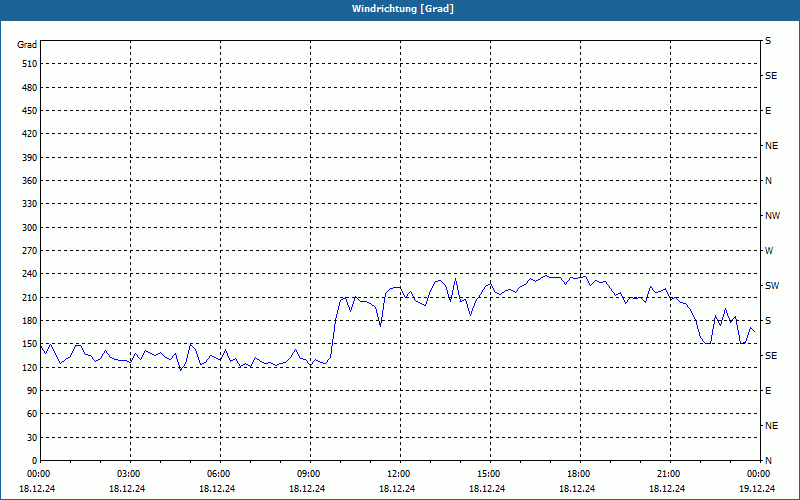Click the 480 degree axis label

[x=30, y=88]
